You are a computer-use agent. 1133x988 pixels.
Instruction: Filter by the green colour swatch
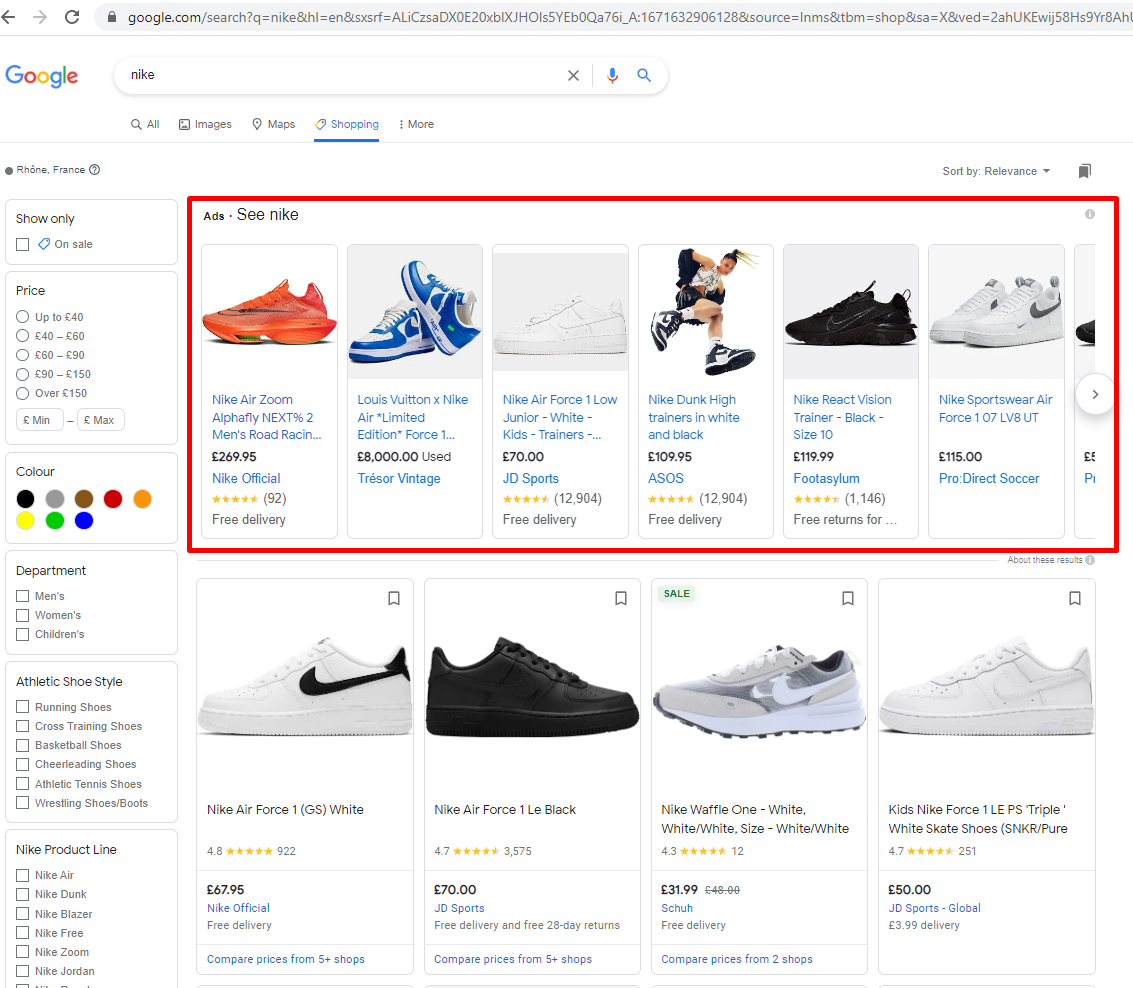point(55,520)
